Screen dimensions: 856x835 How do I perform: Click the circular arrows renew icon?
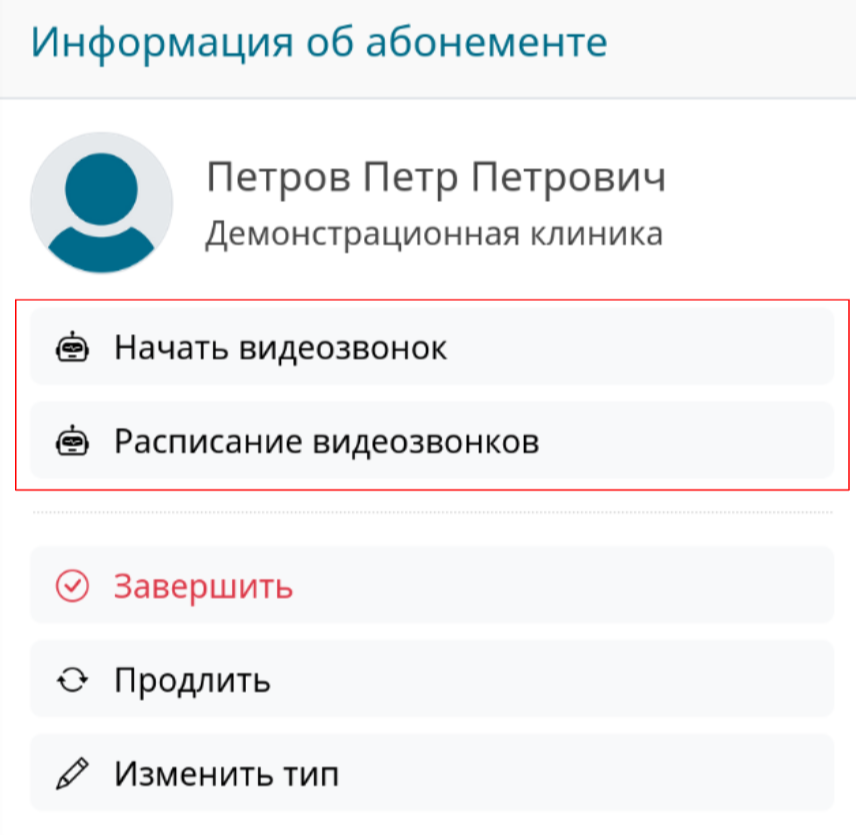click(x=72, y=680)
